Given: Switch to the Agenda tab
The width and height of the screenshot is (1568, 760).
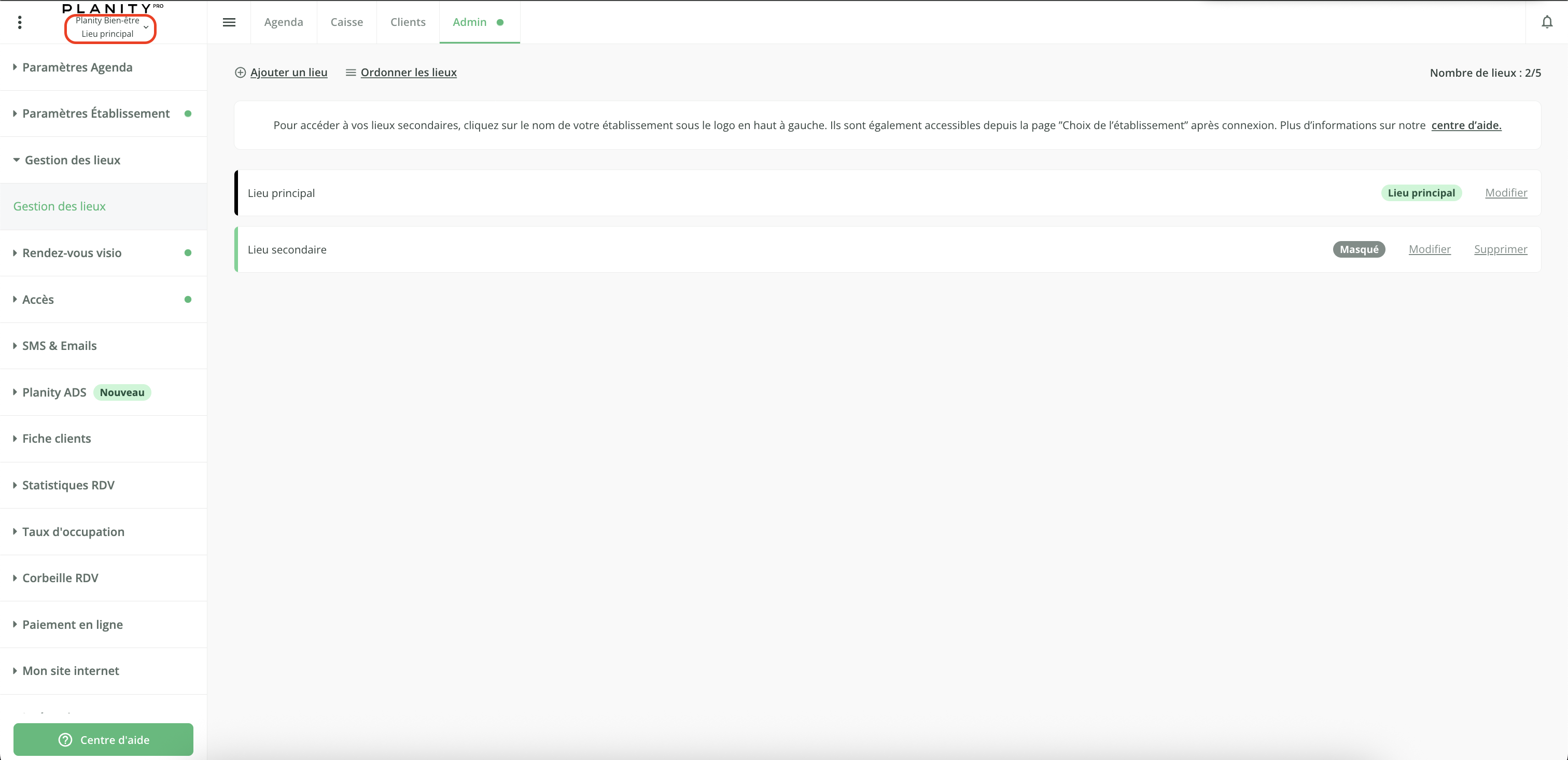Looking at the screenshot, I should [284, 22].
